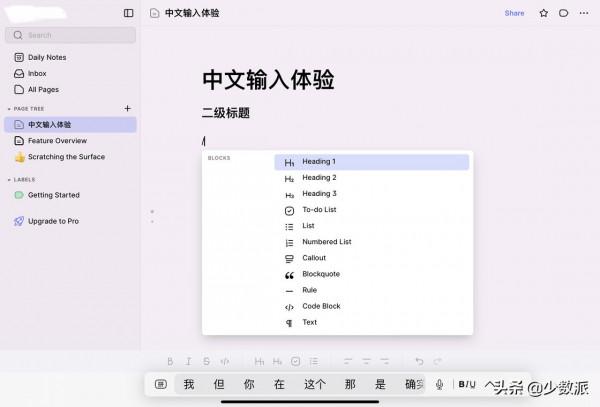Toggle Italic in formatting toolbar
Viewport: 600px width, 407px height.
coord(188,361)
